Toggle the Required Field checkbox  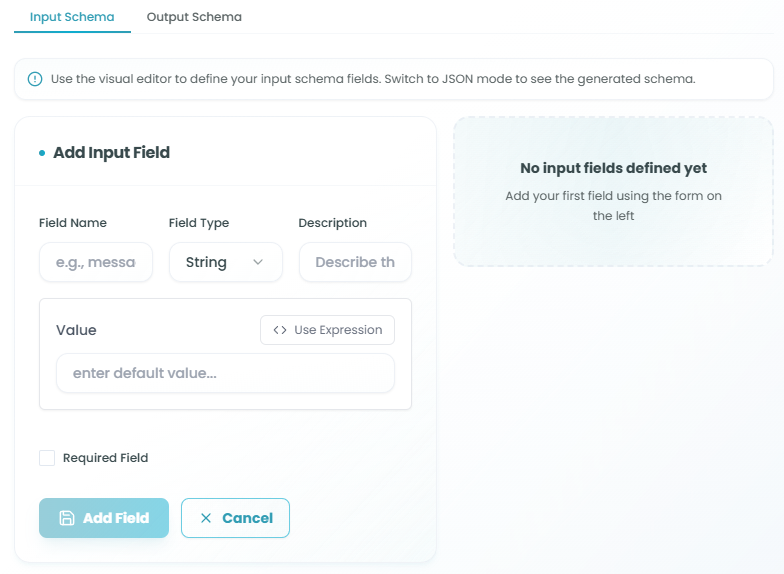[47, 458]
